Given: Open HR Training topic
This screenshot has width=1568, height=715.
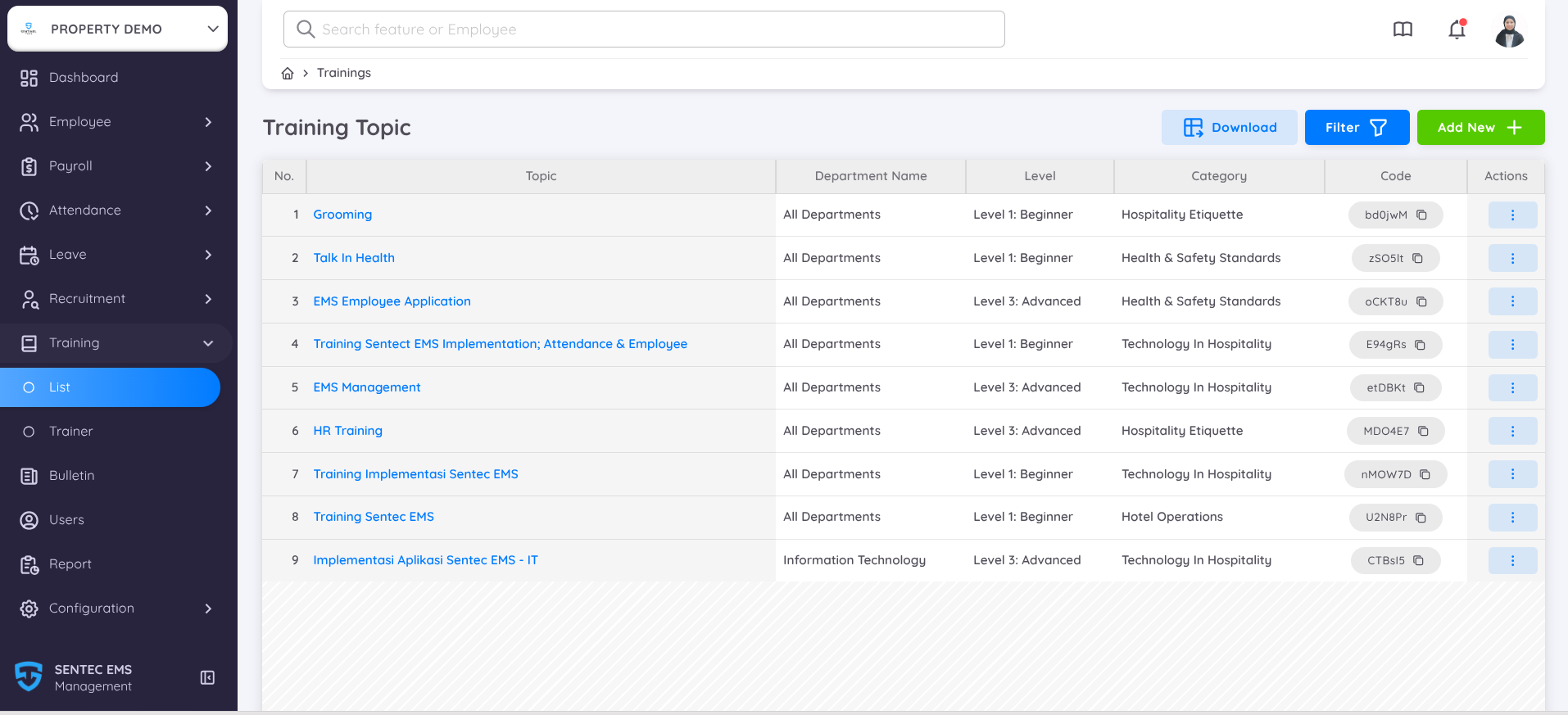Looking at the screenshot, I should click(347, 431).
